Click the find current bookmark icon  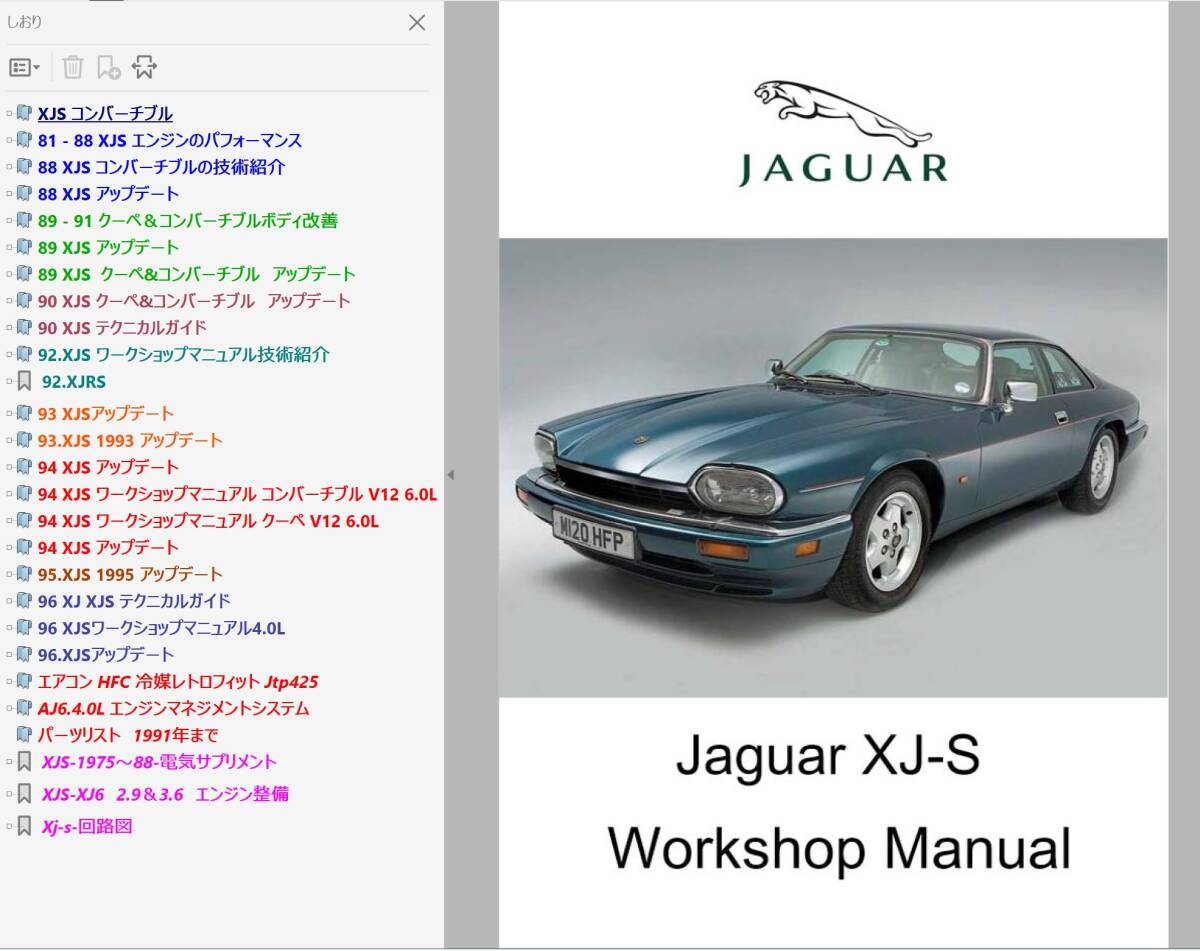pos(145,67)
